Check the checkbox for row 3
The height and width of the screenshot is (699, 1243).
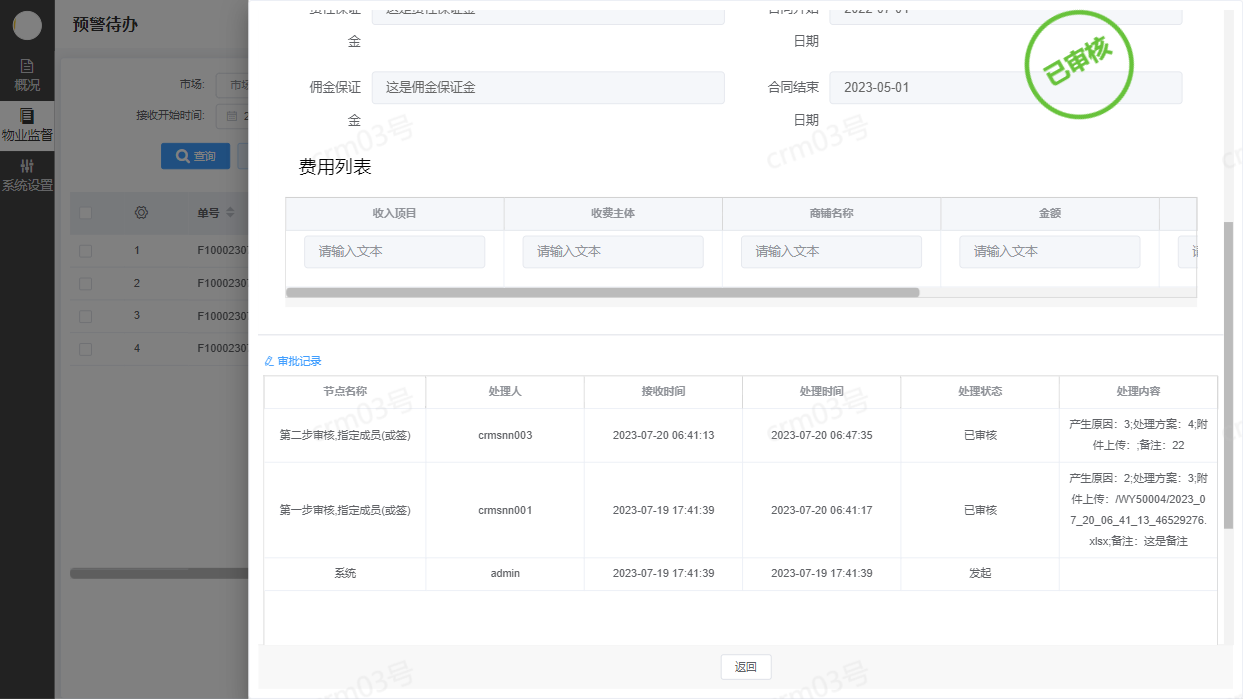tap(85, 316)
